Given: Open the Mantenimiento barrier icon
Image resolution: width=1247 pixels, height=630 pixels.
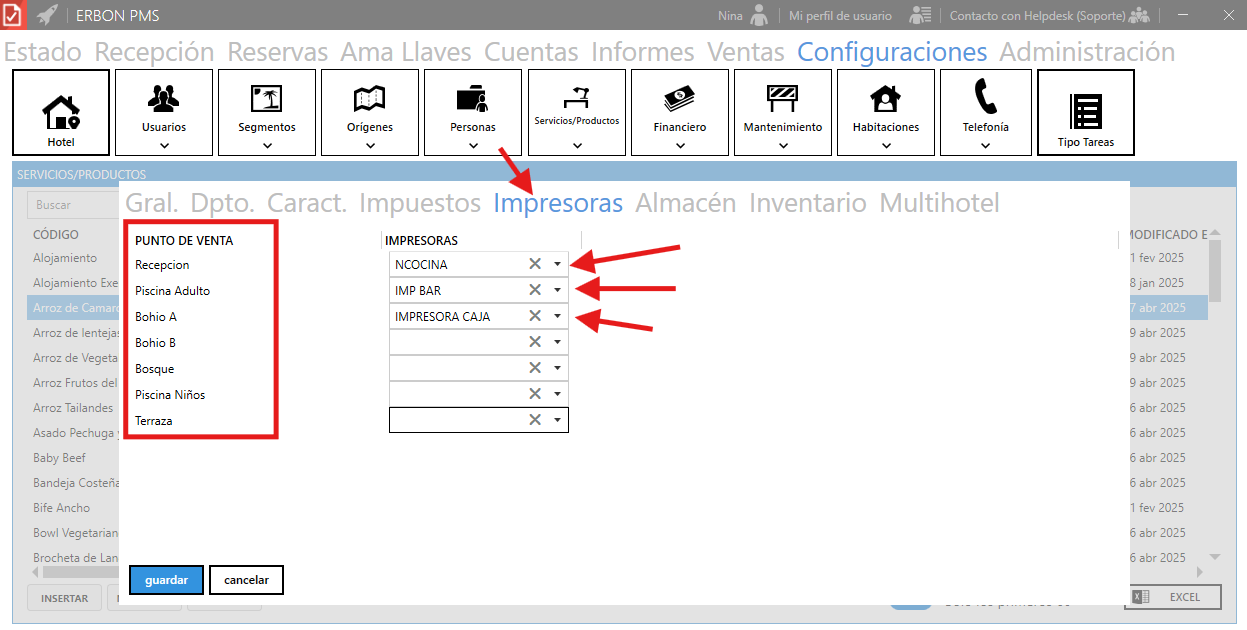Looking at the screenshot, I should 782,98.
